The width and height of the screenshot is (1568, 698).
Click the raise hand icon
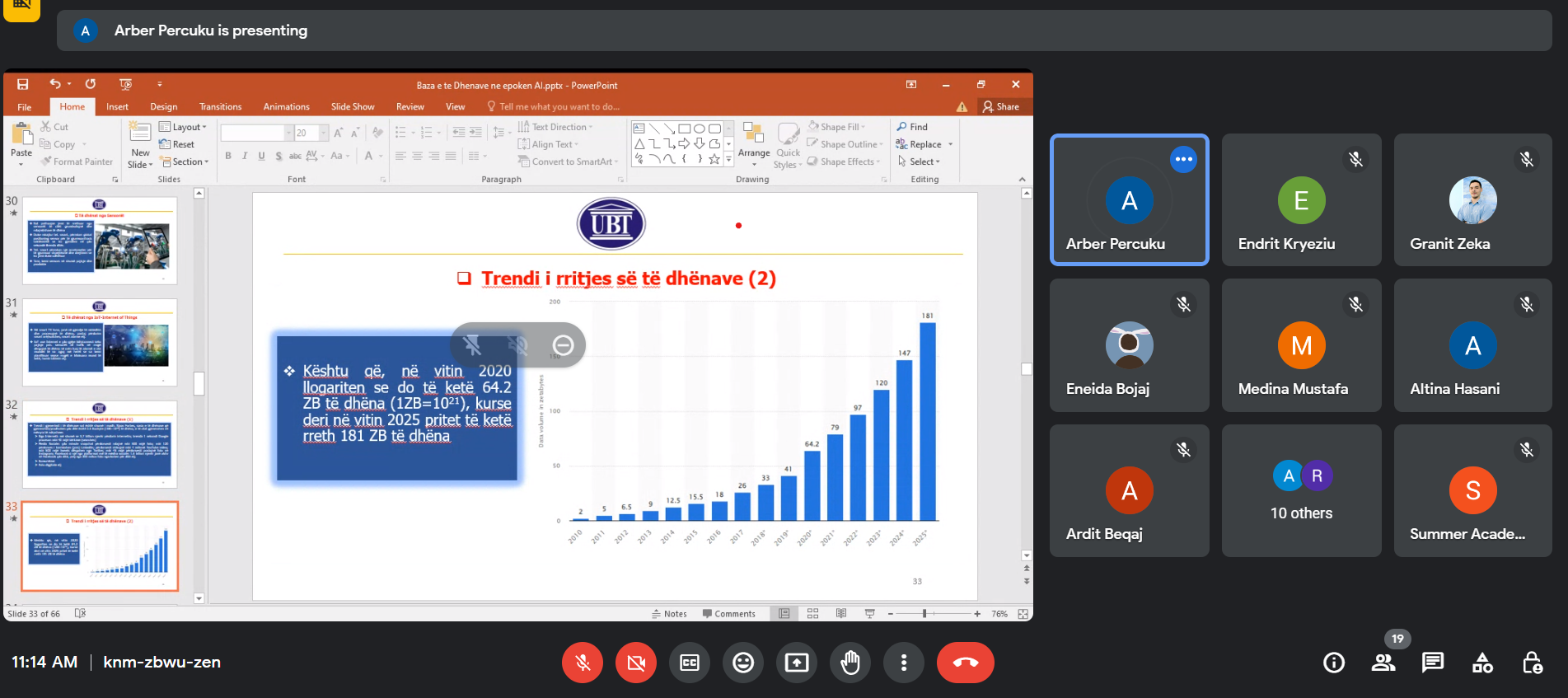tap(850, 663)
